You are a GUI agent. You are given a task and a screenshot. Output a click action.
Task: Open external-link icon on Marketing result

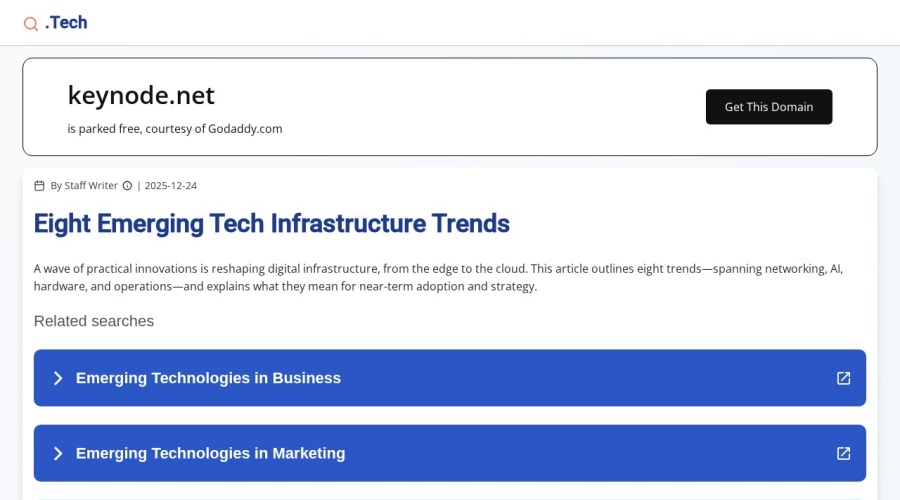(x=843, y=453)
